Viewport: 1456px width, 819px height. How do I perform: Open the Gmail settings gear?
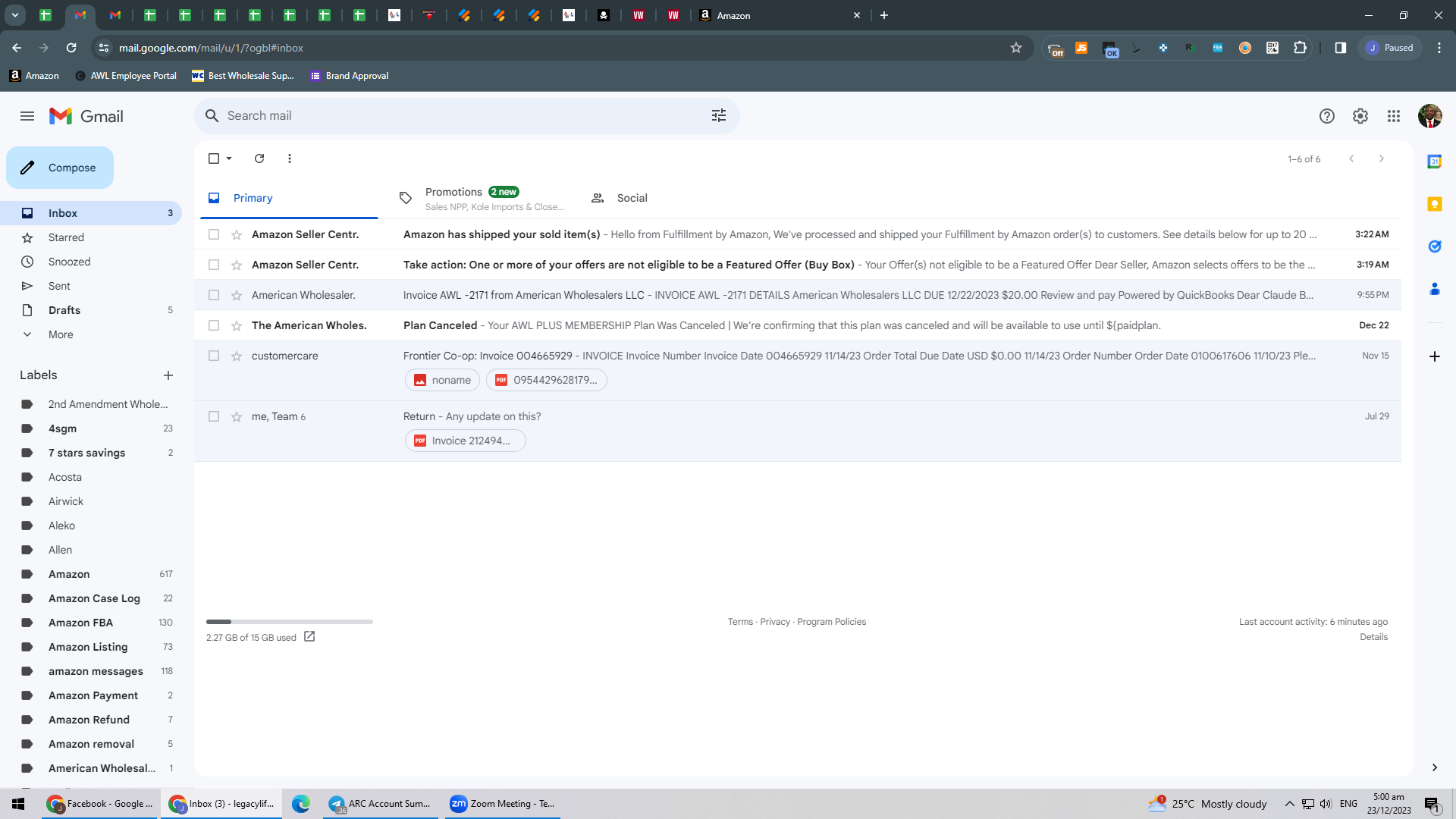coord(1360,116)
